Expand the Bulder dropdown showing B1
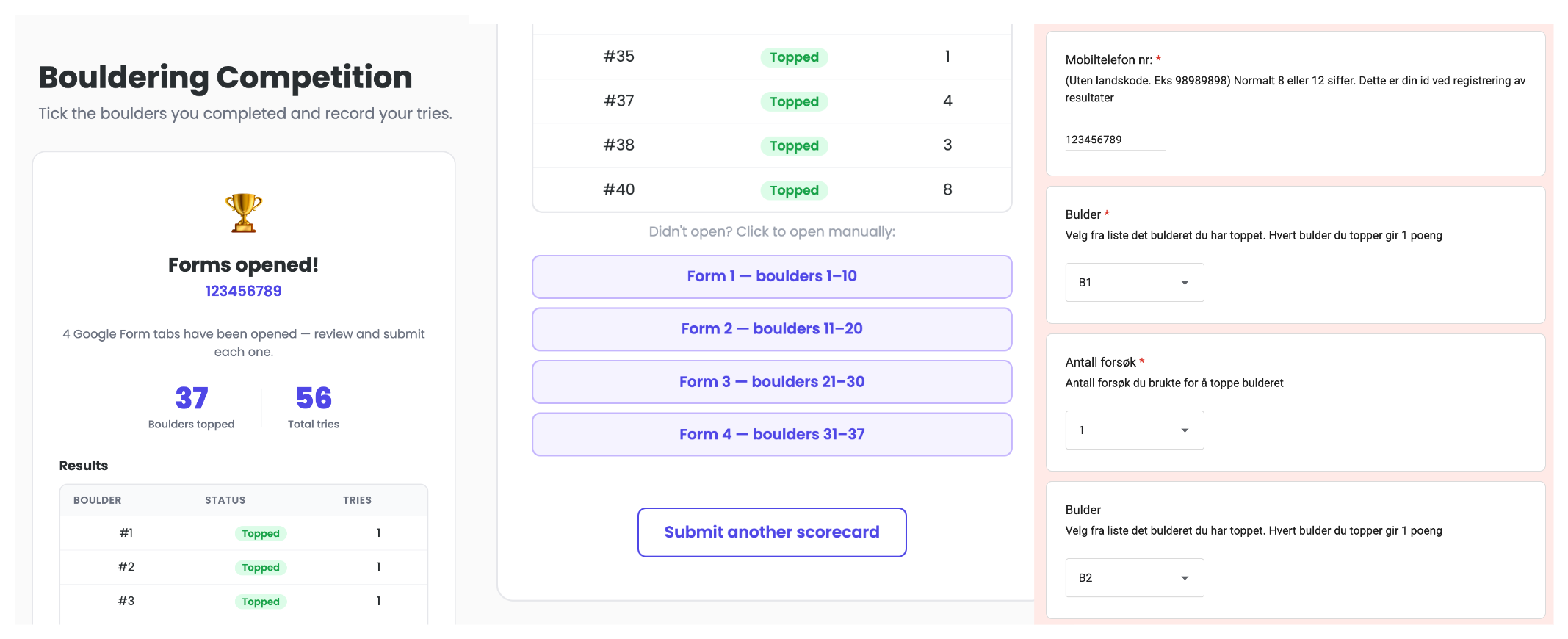The width and height of the screenshot is (1568, 639). pos(1134,283)
